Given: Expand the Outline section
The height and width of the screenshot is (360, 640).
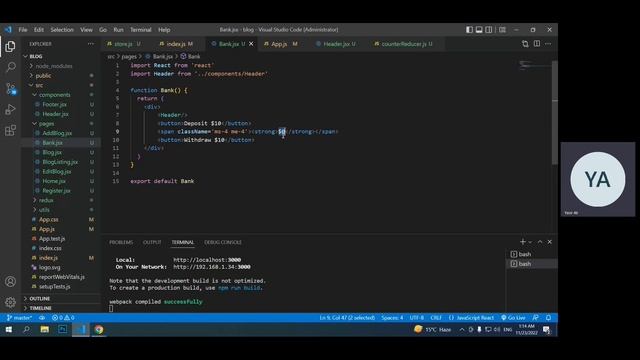Looking at the screenshot, I should pos(40,299).
